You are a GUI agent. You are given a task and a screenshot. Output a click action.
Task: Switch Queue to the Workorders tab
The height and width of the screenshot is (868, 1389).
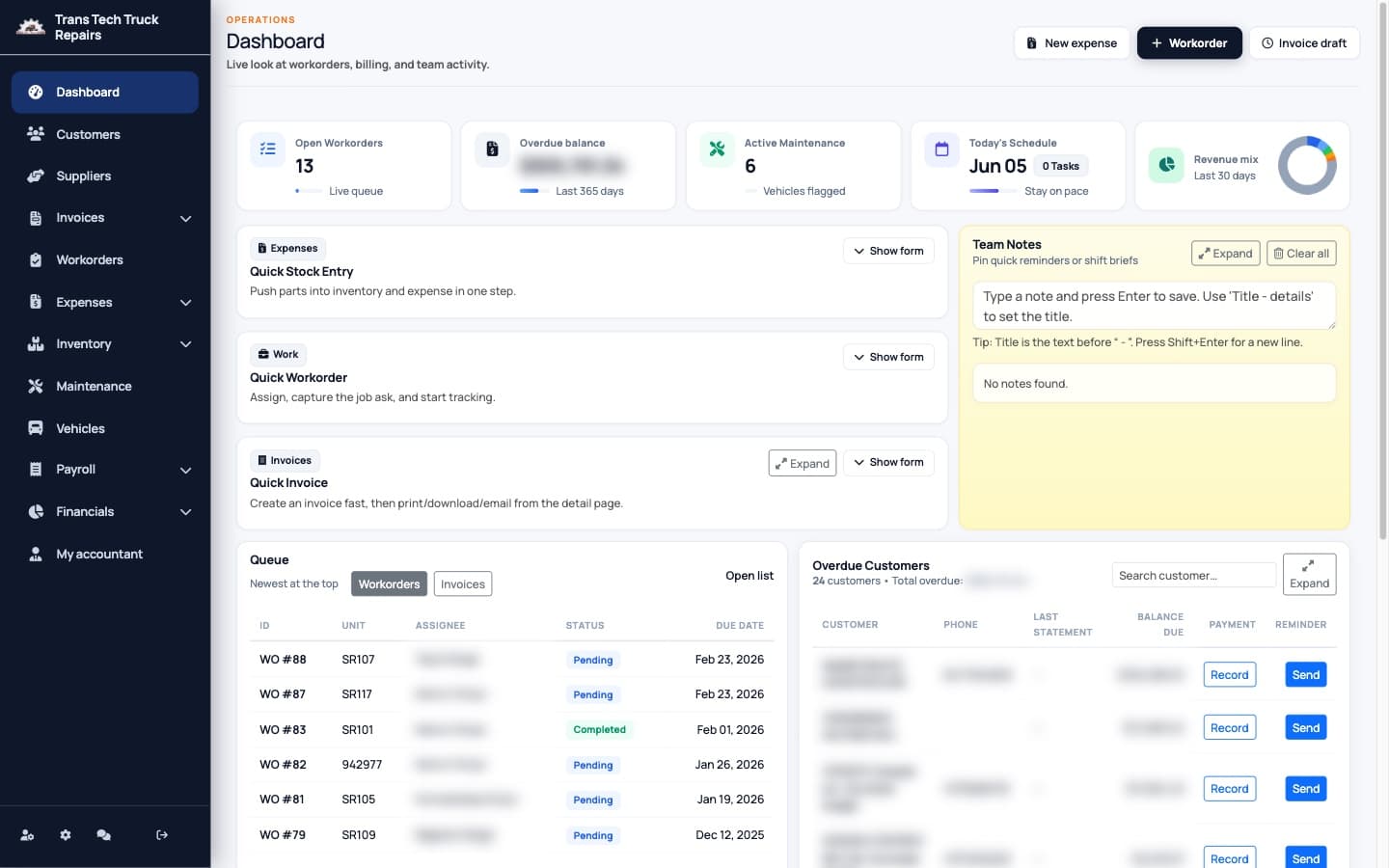[x=390, y=583]
